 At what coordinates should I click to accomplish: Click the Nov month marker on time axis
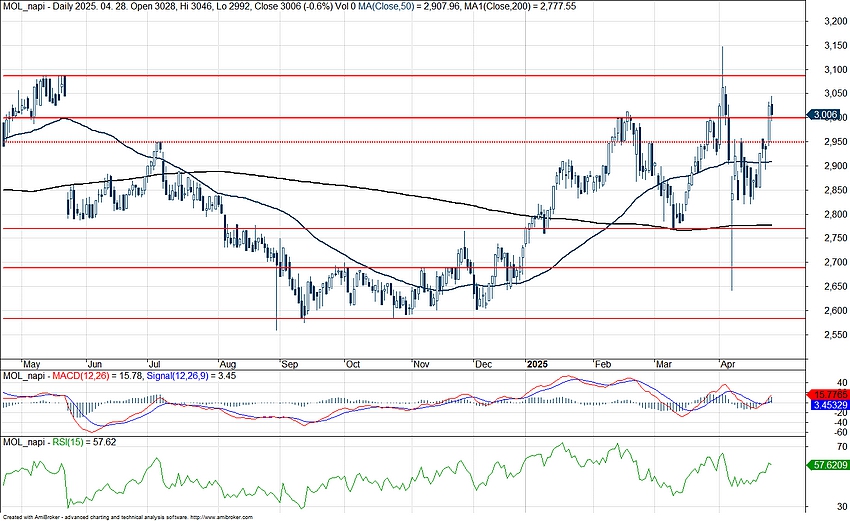[420, 364]
